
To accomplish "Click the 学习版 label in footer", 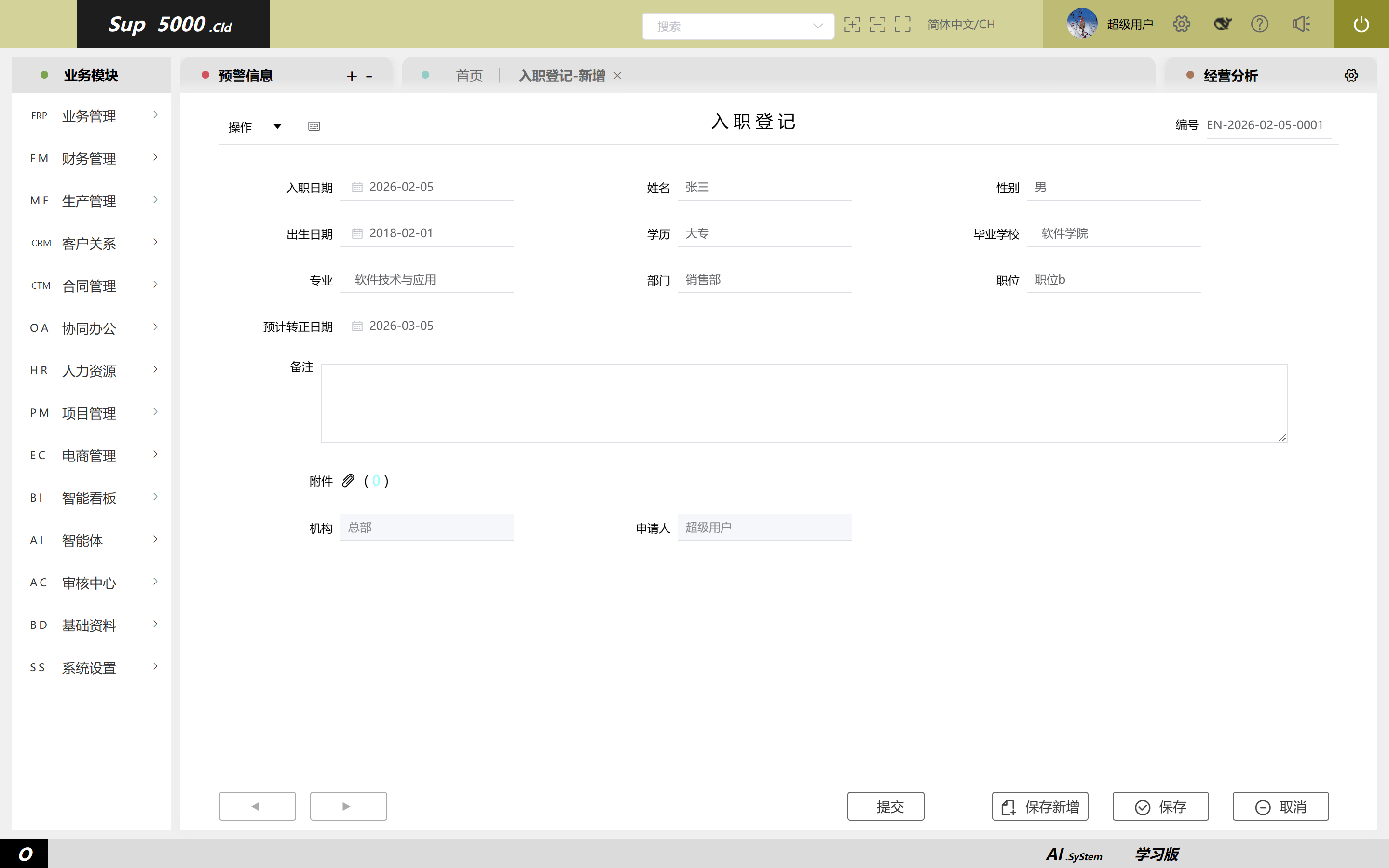I will [x=1157, y=854].
